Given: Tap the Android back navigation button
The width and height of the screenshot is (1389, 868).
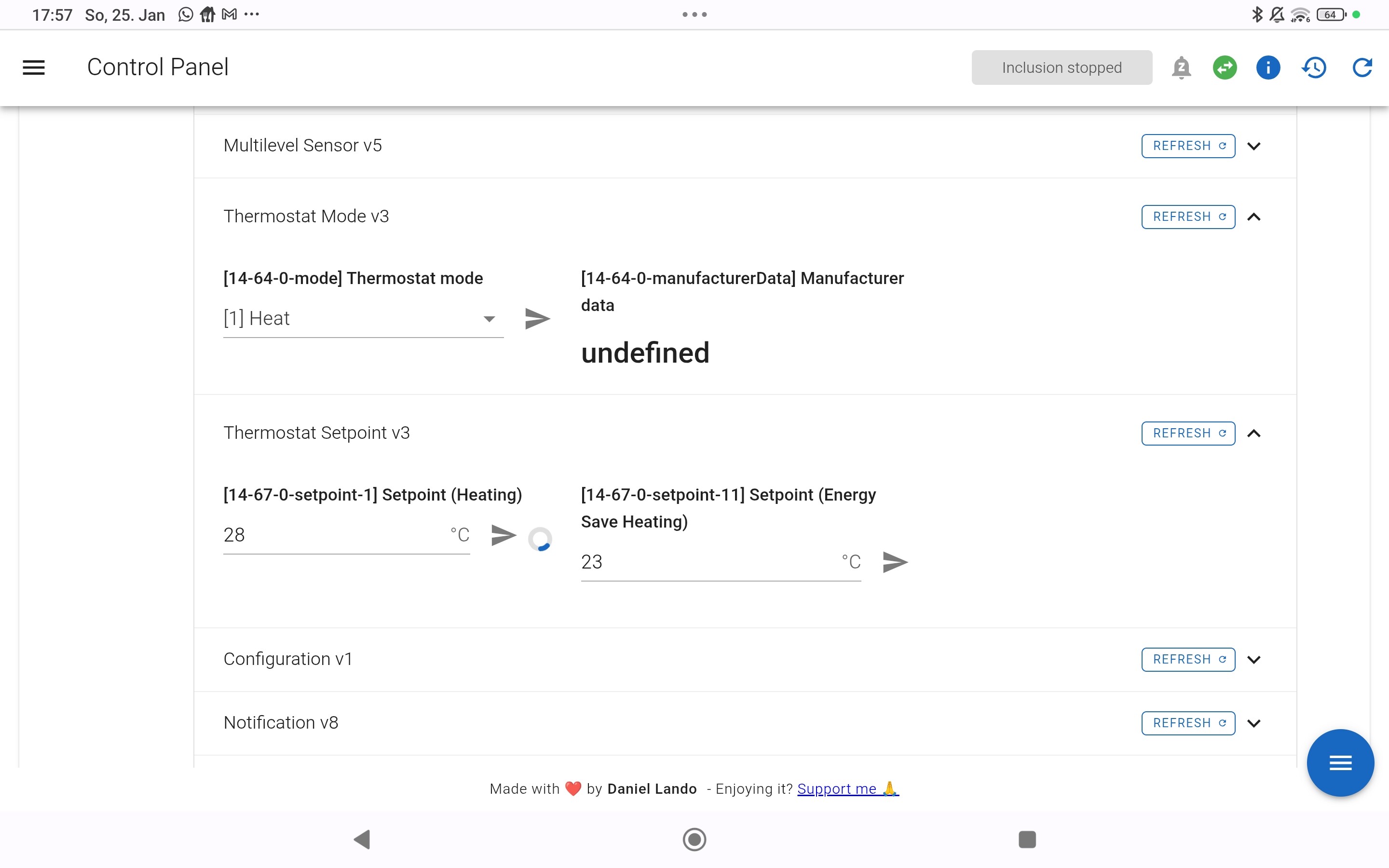Looking at the screenshot, I should [x=362, y=839].
